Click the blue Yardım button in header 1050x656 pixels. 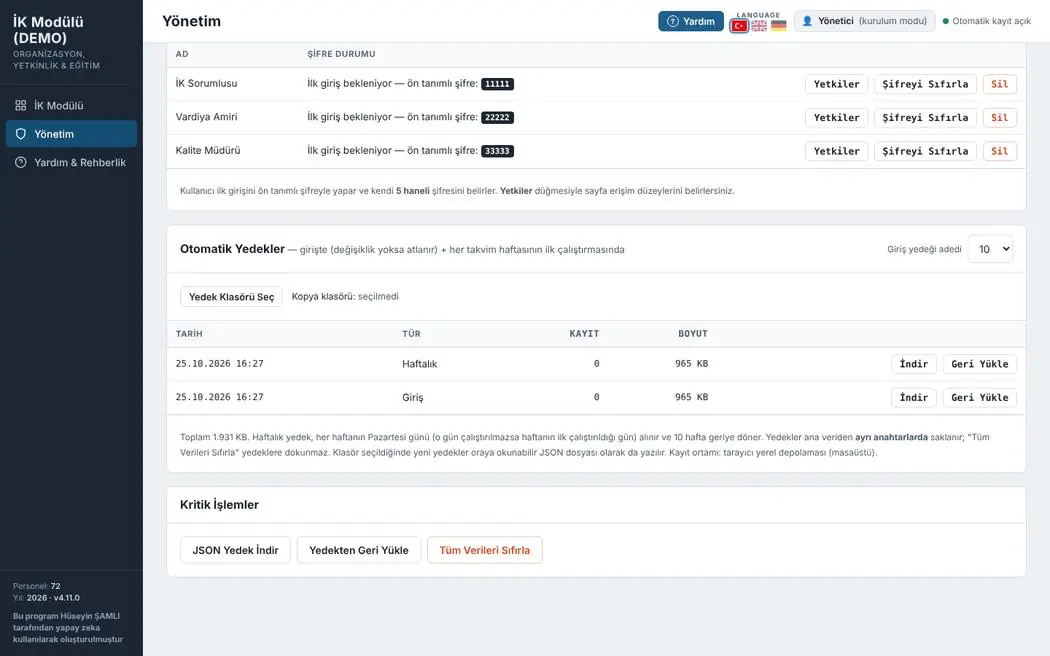tap(691, 21)
